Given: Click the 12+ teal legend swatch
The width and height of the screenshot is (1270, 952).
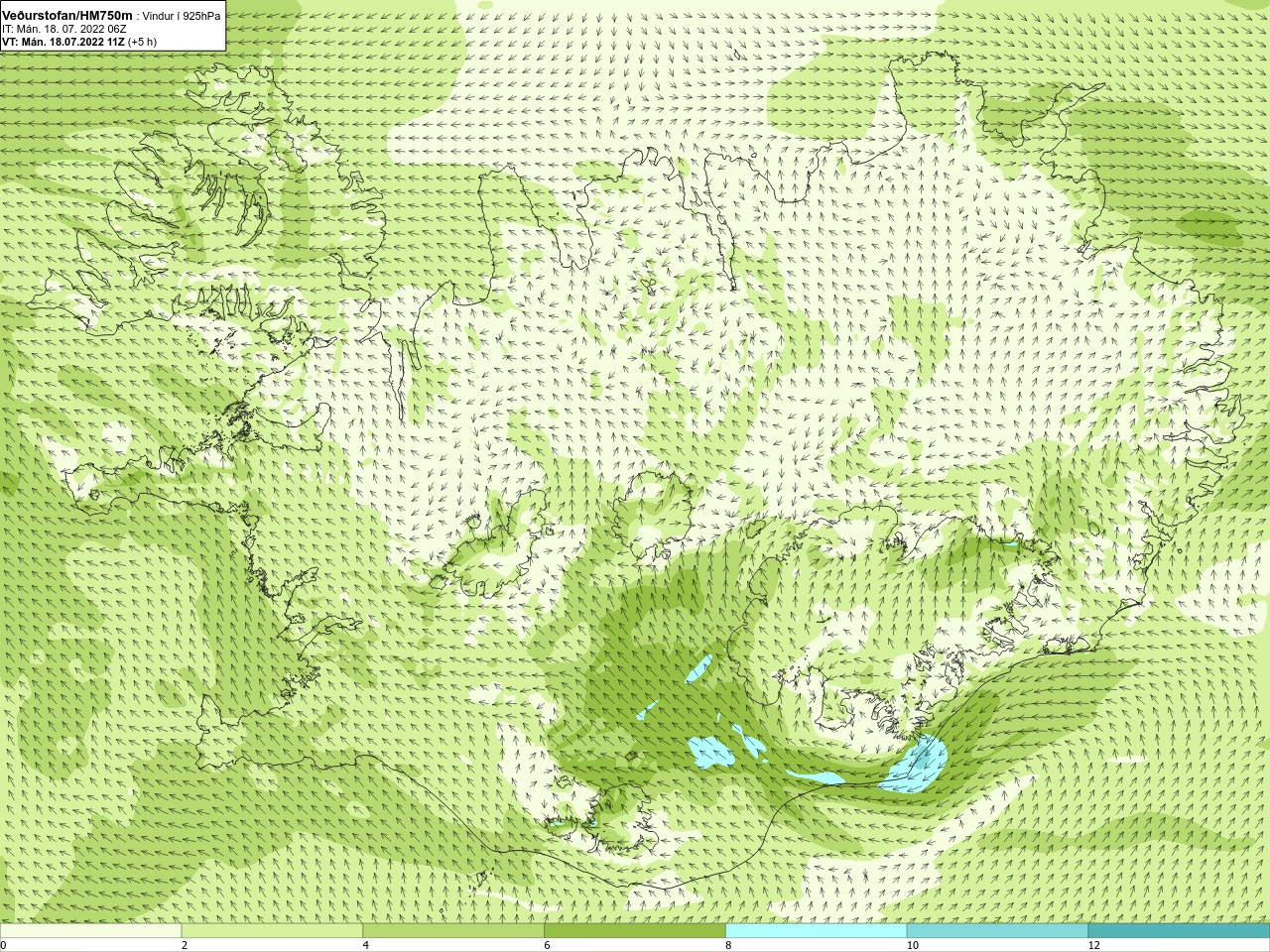Looking at the screenshot, I should coord(1179,931).
